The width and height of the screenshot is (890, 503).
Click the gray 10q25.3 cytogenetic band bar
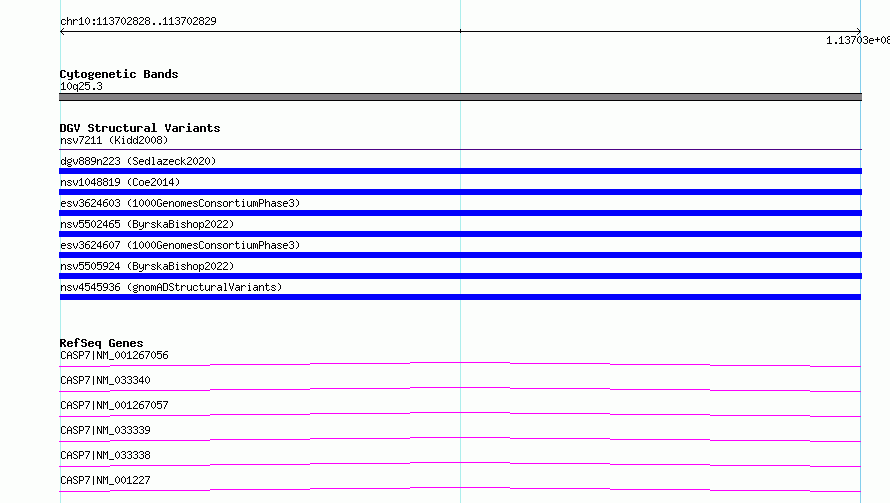[x=460, y=97]
